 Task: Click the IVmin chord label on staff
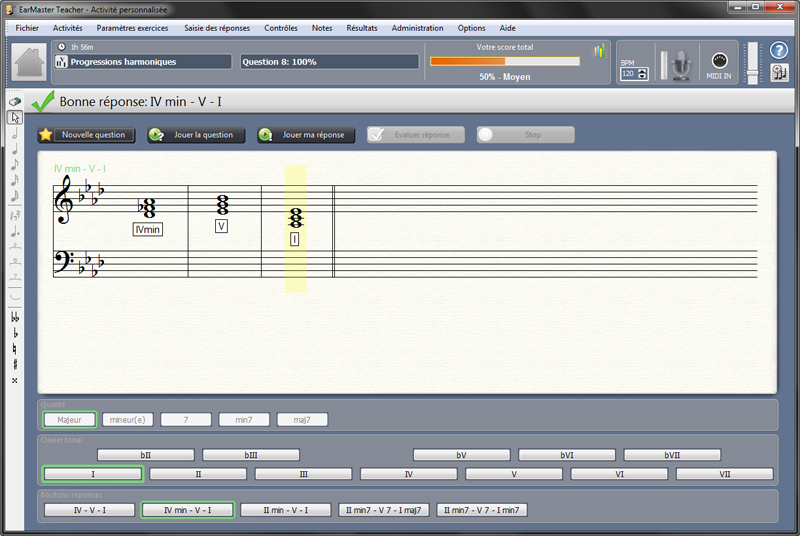147,229
